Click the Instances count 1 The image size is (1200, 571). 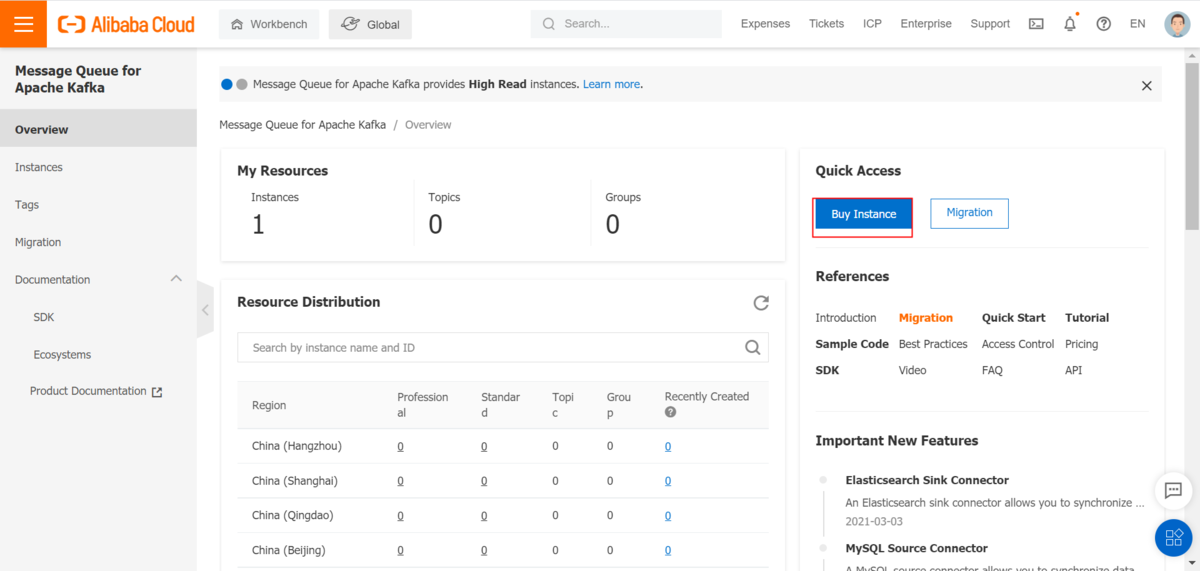point(258,225)
